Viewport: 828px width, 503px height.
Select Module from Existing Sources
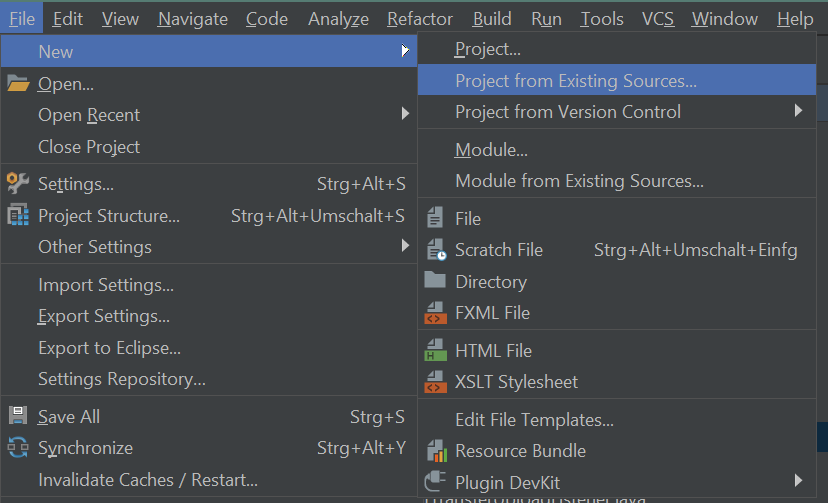579,181
